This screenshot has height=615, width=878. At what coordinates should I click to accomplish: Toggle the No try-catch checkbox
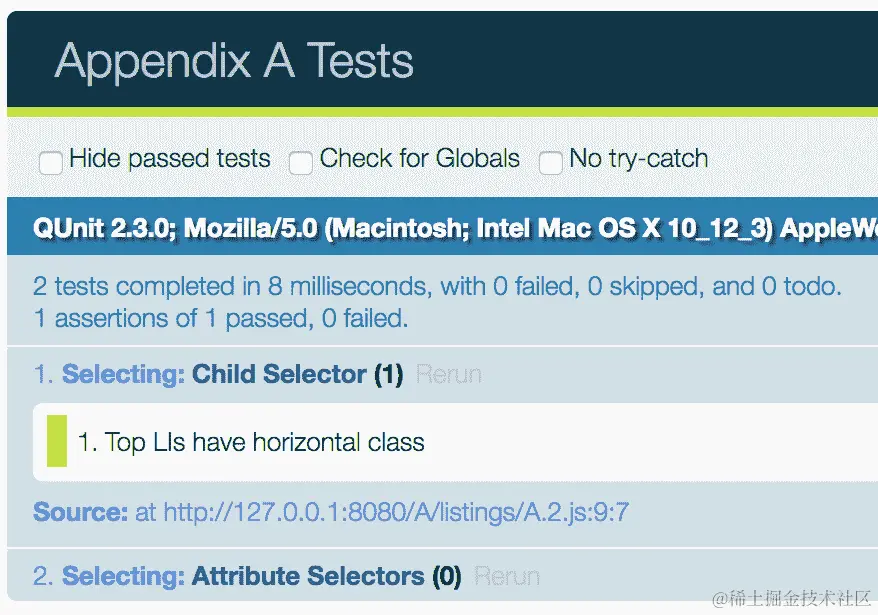click(550, 162)
